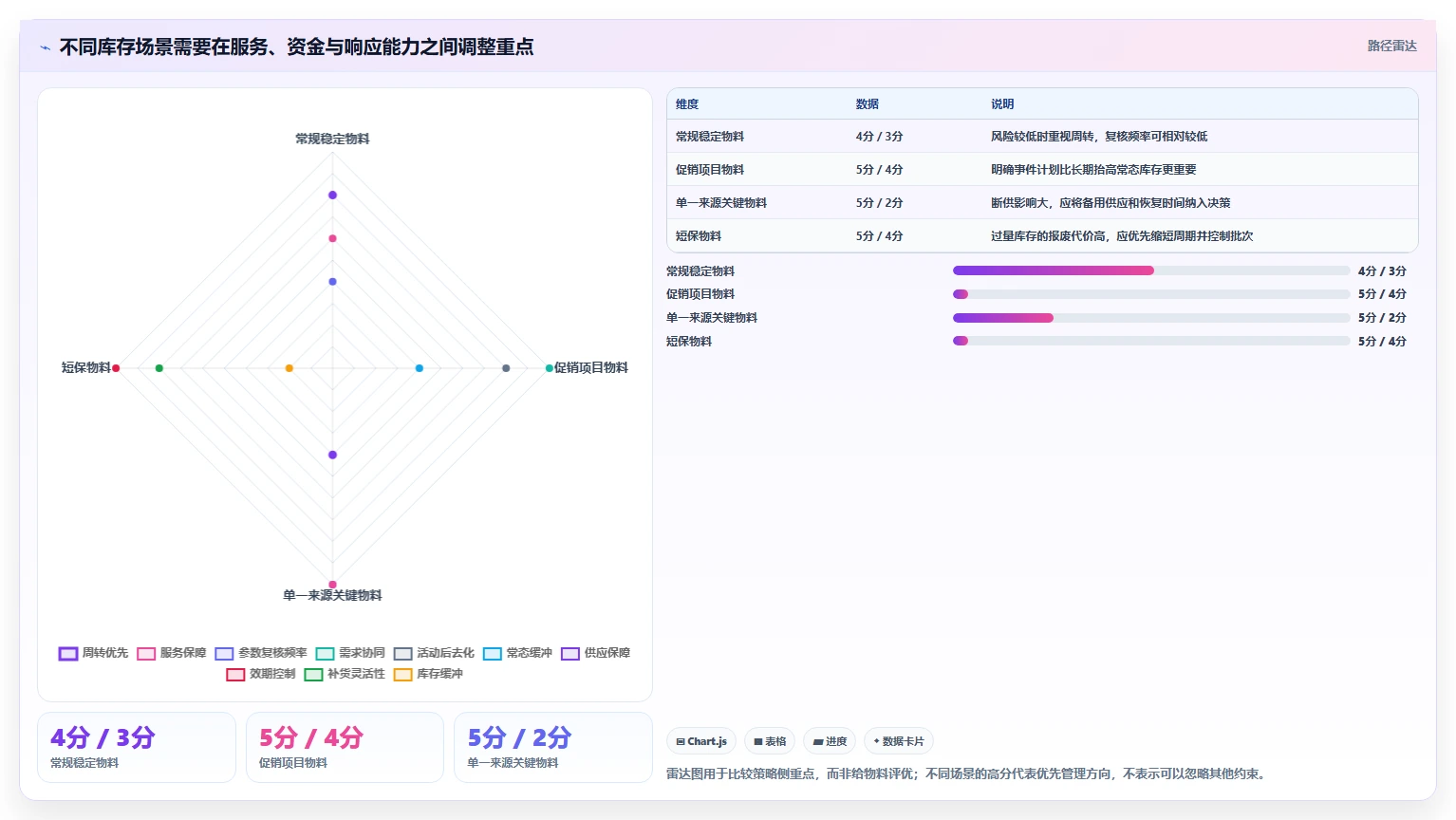Select the 常规稳定物料 table row cell
The image size is (1456, 820).
click(x=710, y=137)
